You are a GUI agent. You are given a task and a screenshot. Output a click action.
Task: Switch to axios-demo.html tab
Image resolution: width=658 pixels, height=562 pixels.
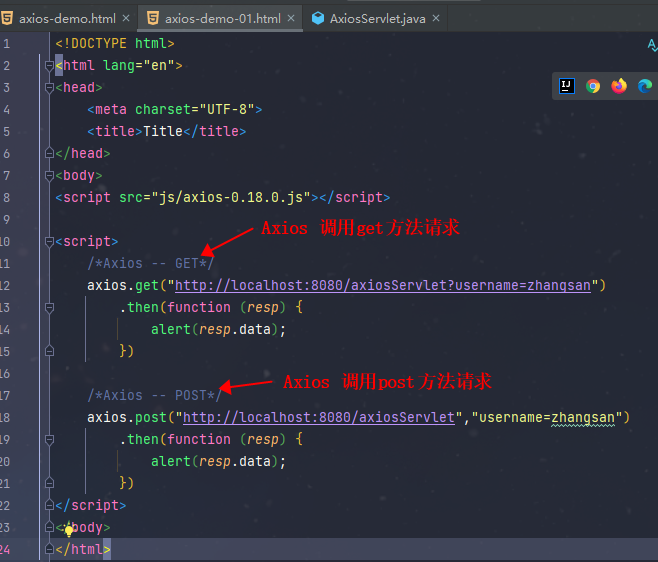[67, 18]
